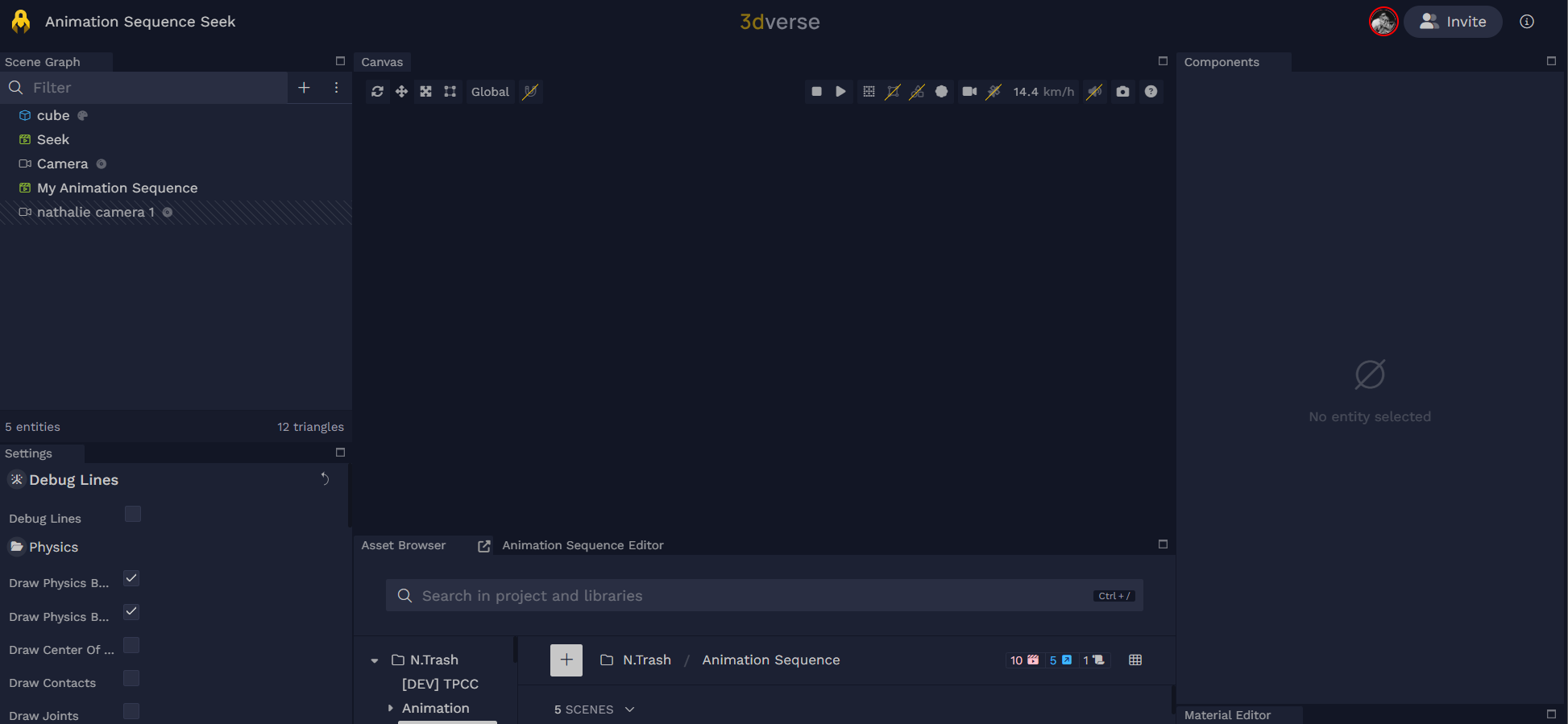This screenshot has height=724, width=1568.
Task: Switch to the Canvas tab
Action: pos(382,62)
